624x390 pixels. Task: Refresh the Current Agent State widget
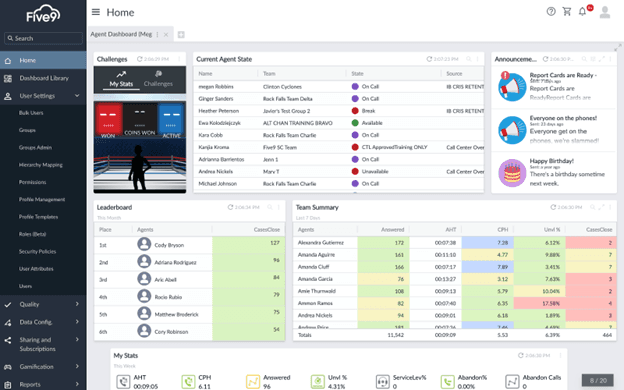tap(429, 59)
